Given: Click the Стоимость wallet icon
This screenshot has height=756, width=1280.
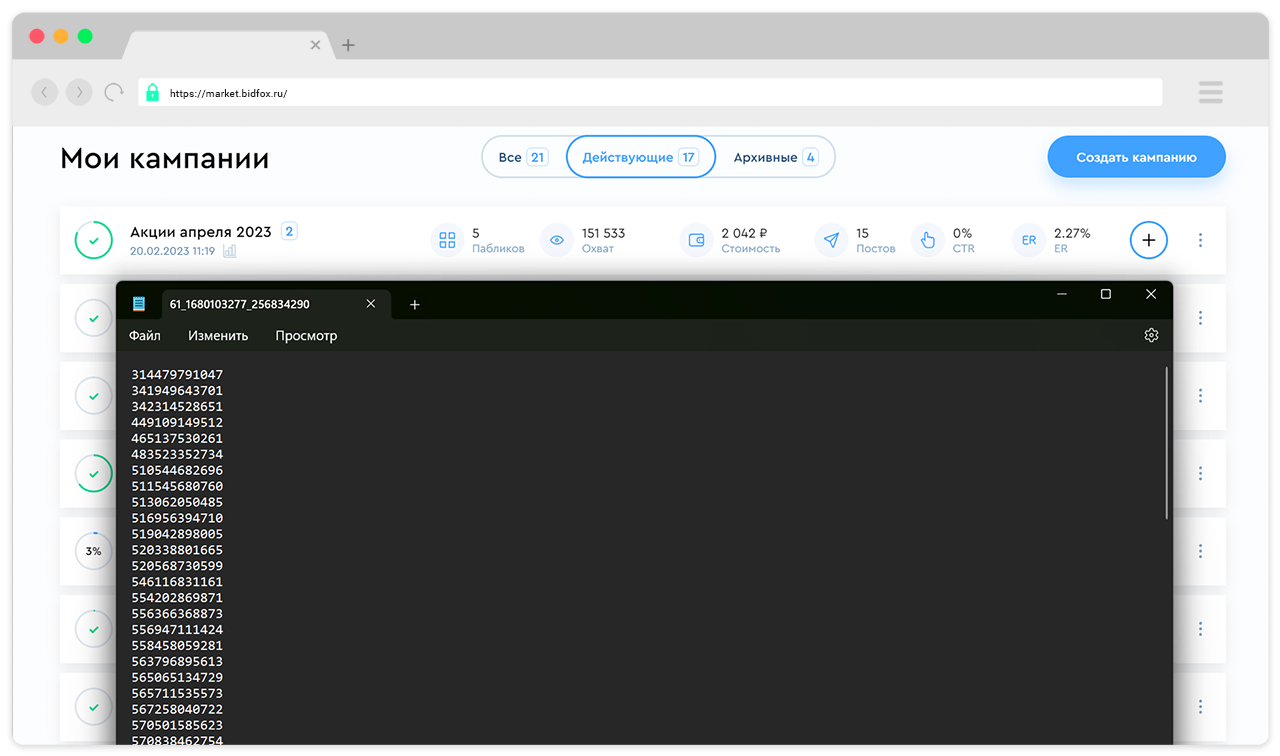Looking at the screenshot, I should pyautogui.click(x=696, y=240).
